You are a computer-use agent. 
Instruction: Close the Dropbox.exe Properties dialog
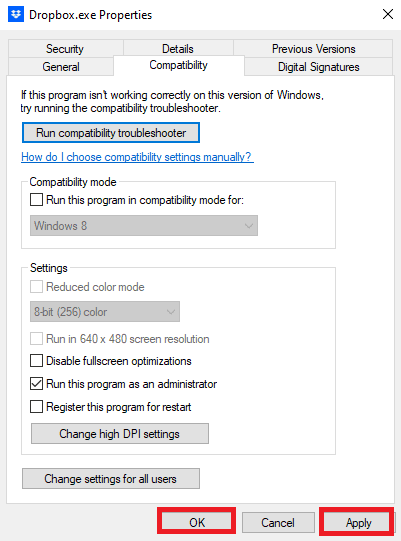point(388,14)
